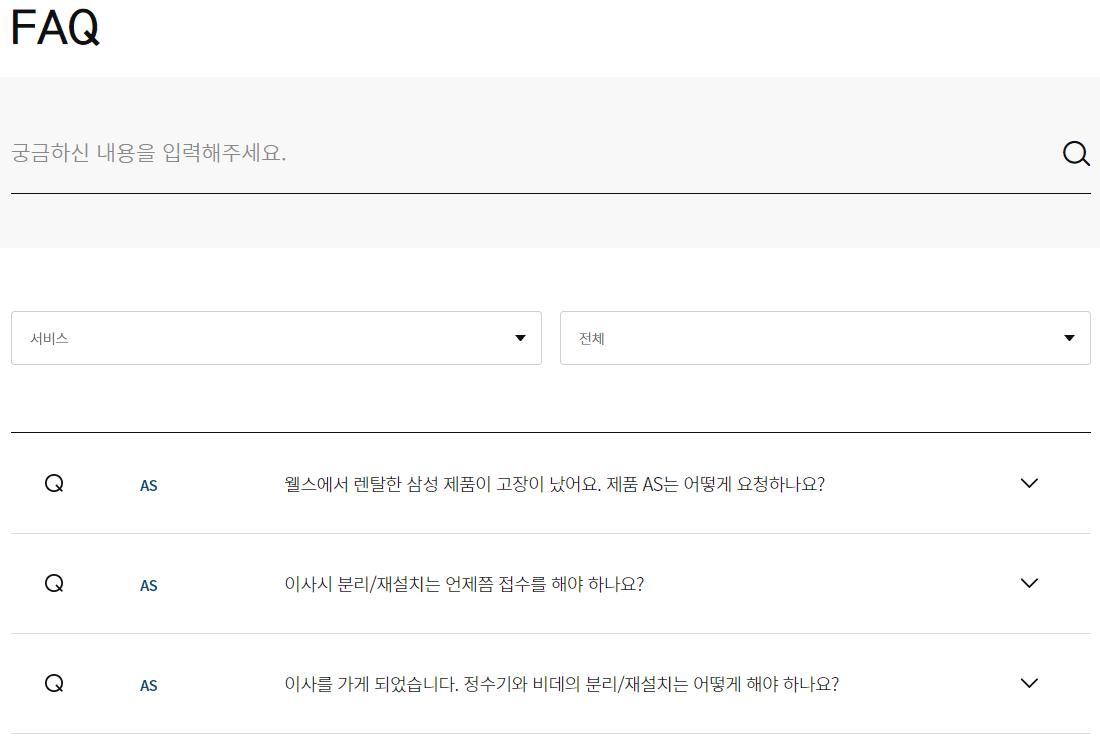Click the dropdown arrow on the 서비스 selector
This screenshot has height=737, width=1100.
(520, 338)
